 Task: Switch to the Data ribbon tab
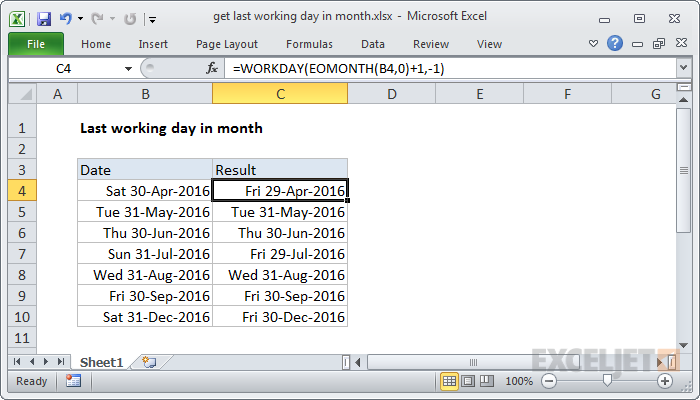point(373,44)
